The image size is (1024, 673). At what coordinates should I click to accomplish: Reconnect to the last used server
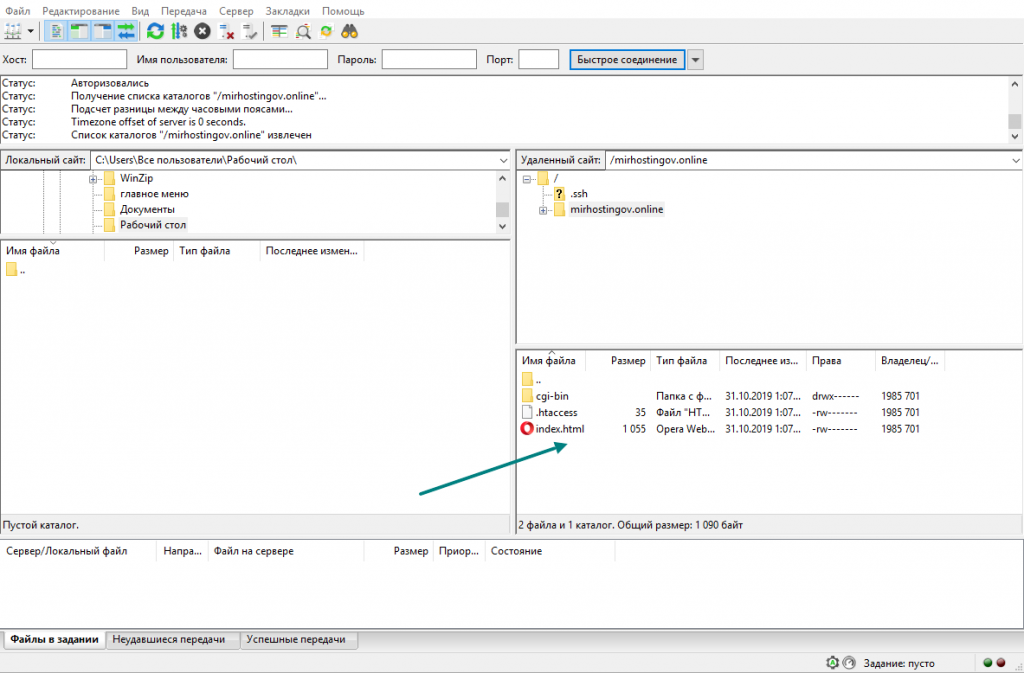tap(250, 31)
